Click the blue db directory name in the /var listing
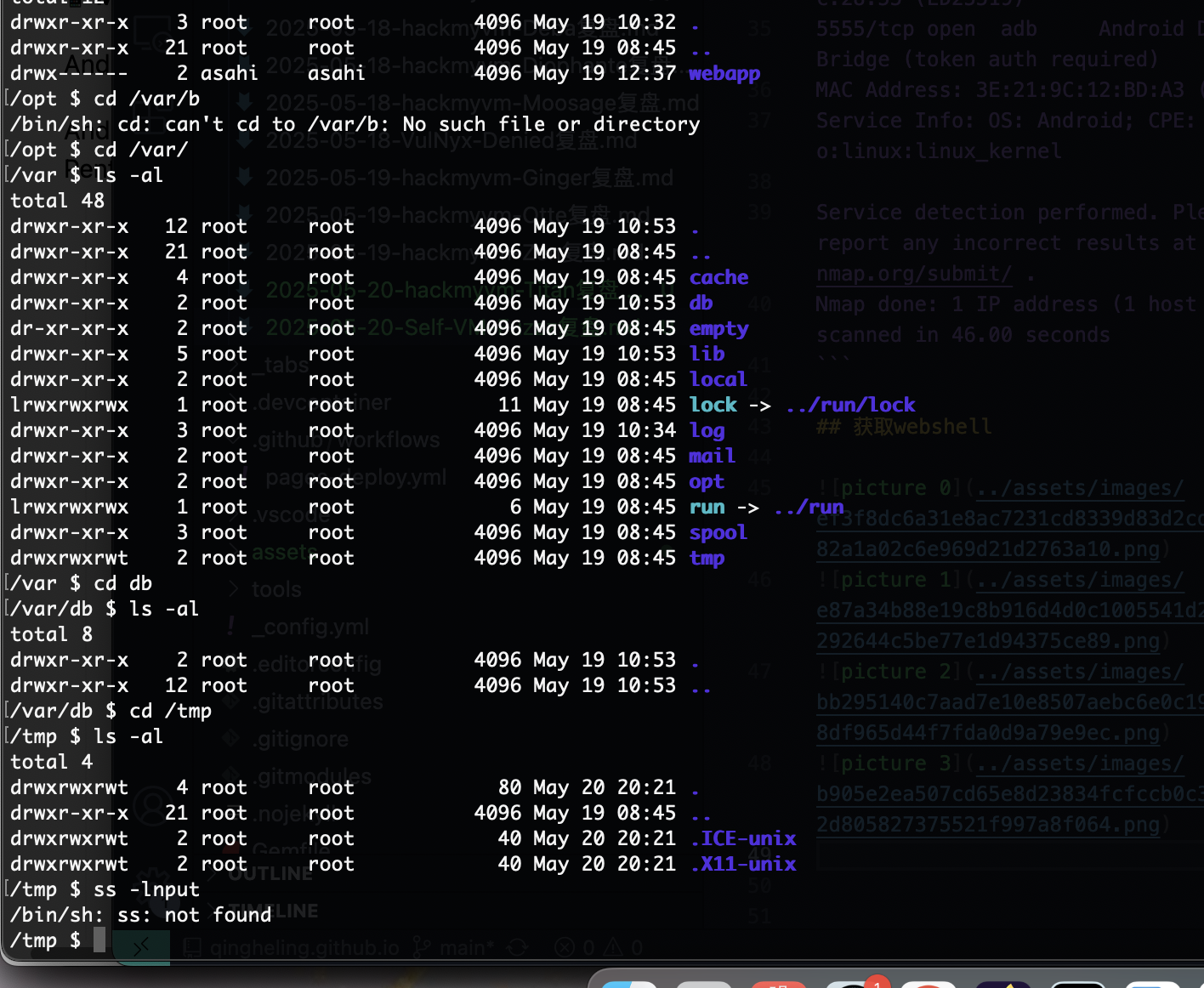Screen dimensions: 1204x988 click(701, 303)
